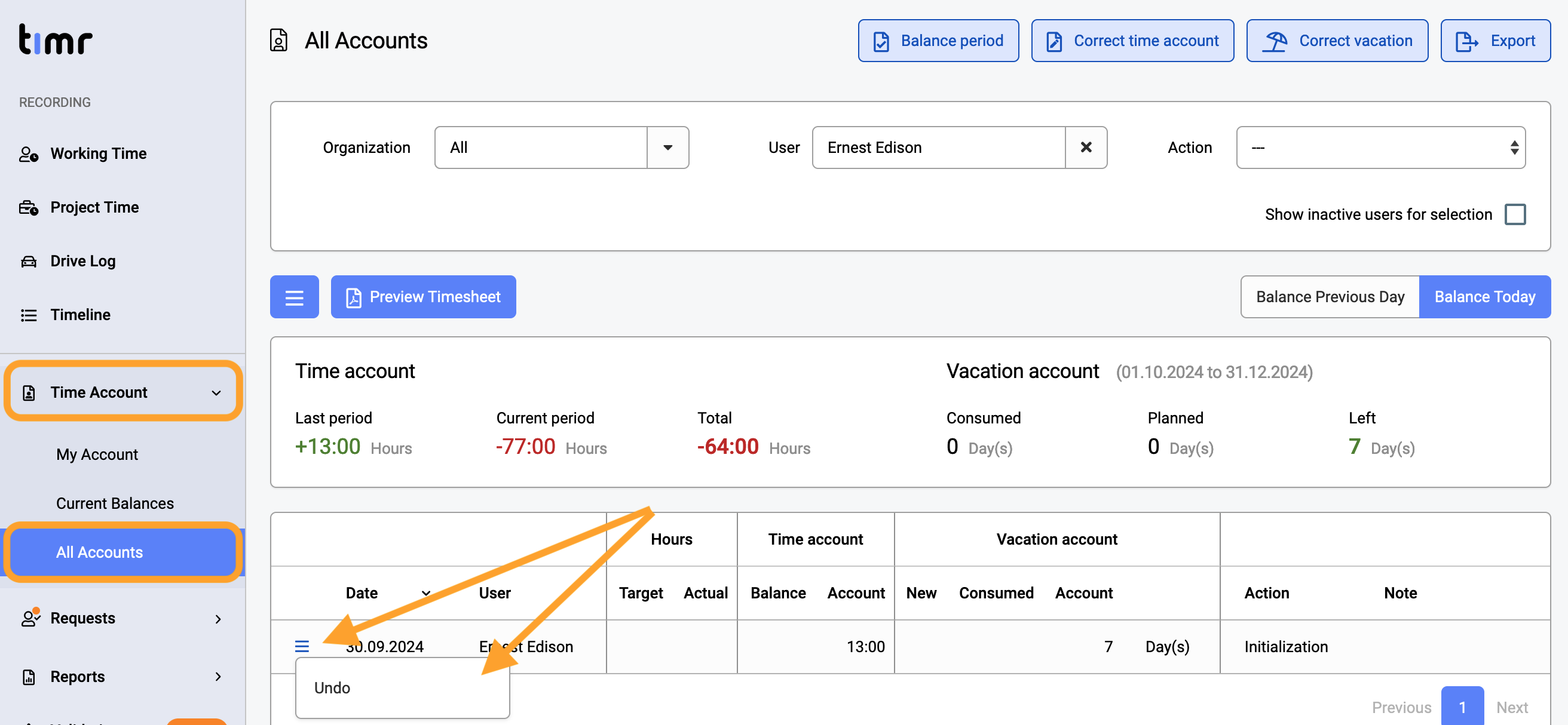Click the timr logo

[56, 39]
